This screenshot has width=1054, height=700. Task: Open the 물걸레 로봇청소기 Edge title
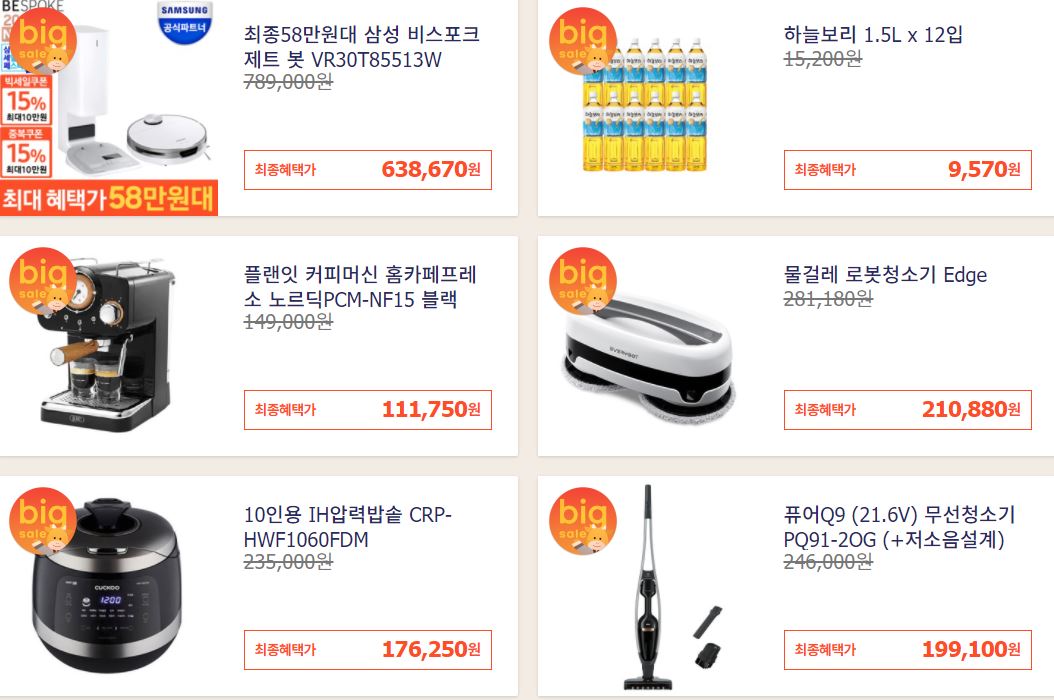click(885, 274)
